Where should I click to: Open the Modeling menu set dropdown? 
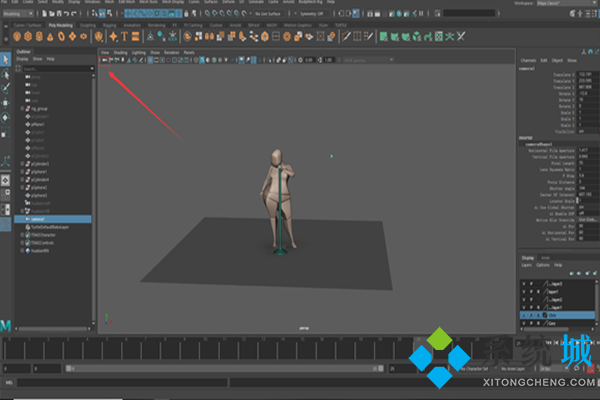click(18, 15)
